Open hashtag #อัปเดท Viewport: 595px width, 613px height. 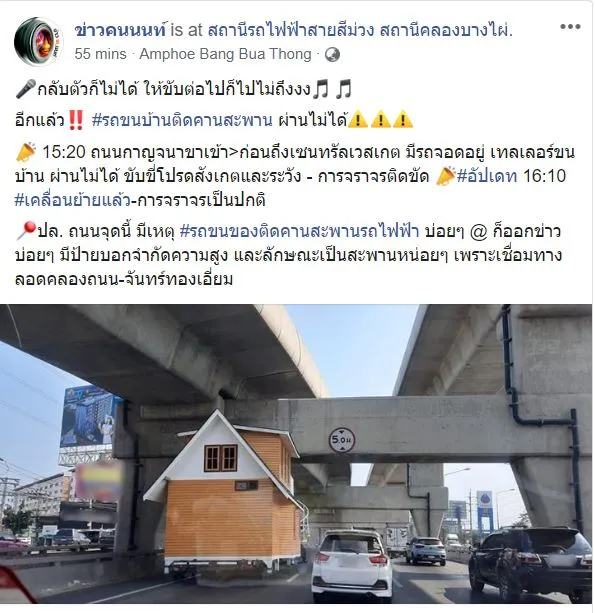487,176
